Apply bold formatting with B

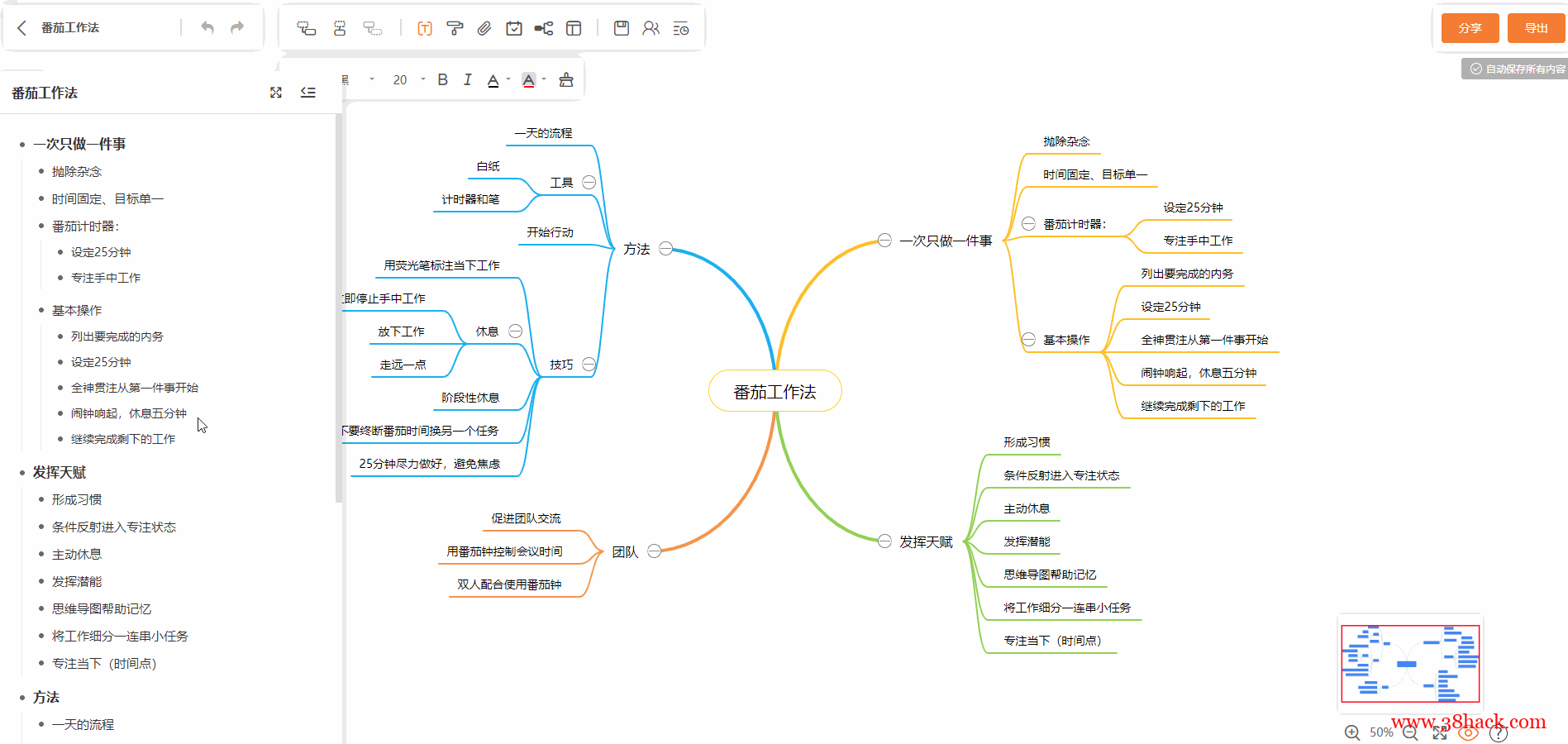click(443, 80)
